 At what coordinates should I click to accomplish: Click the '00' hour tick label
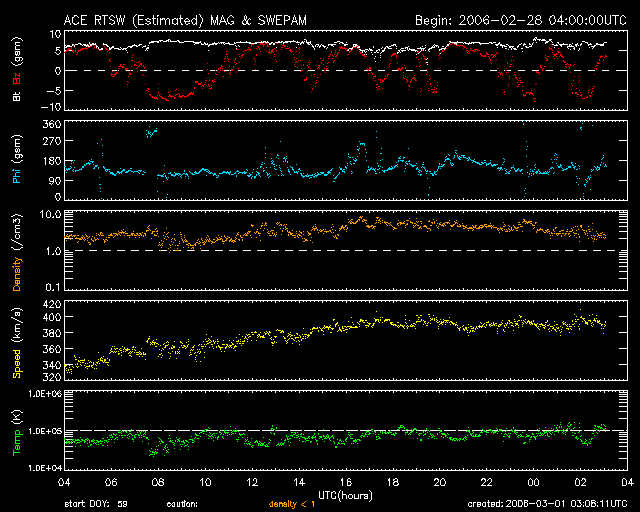(533, 483)
